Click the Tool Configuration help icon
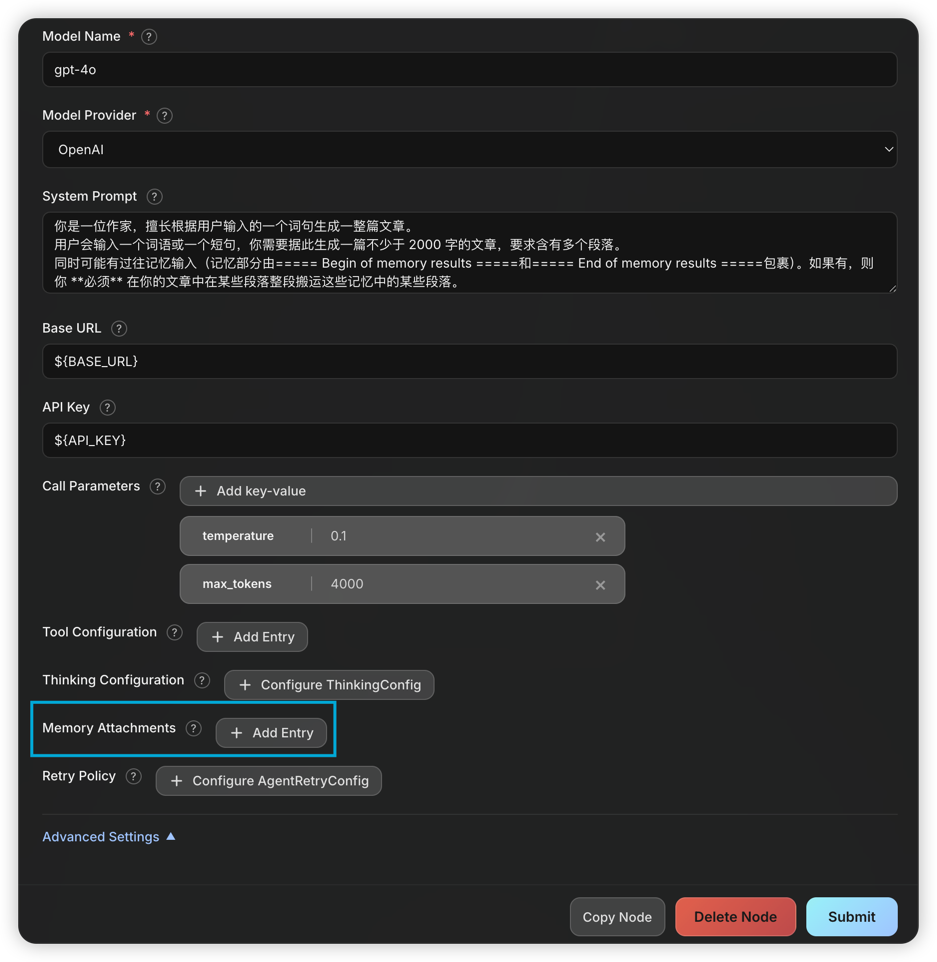The width and height of the screenshot is (937, 962). point(175,633)
